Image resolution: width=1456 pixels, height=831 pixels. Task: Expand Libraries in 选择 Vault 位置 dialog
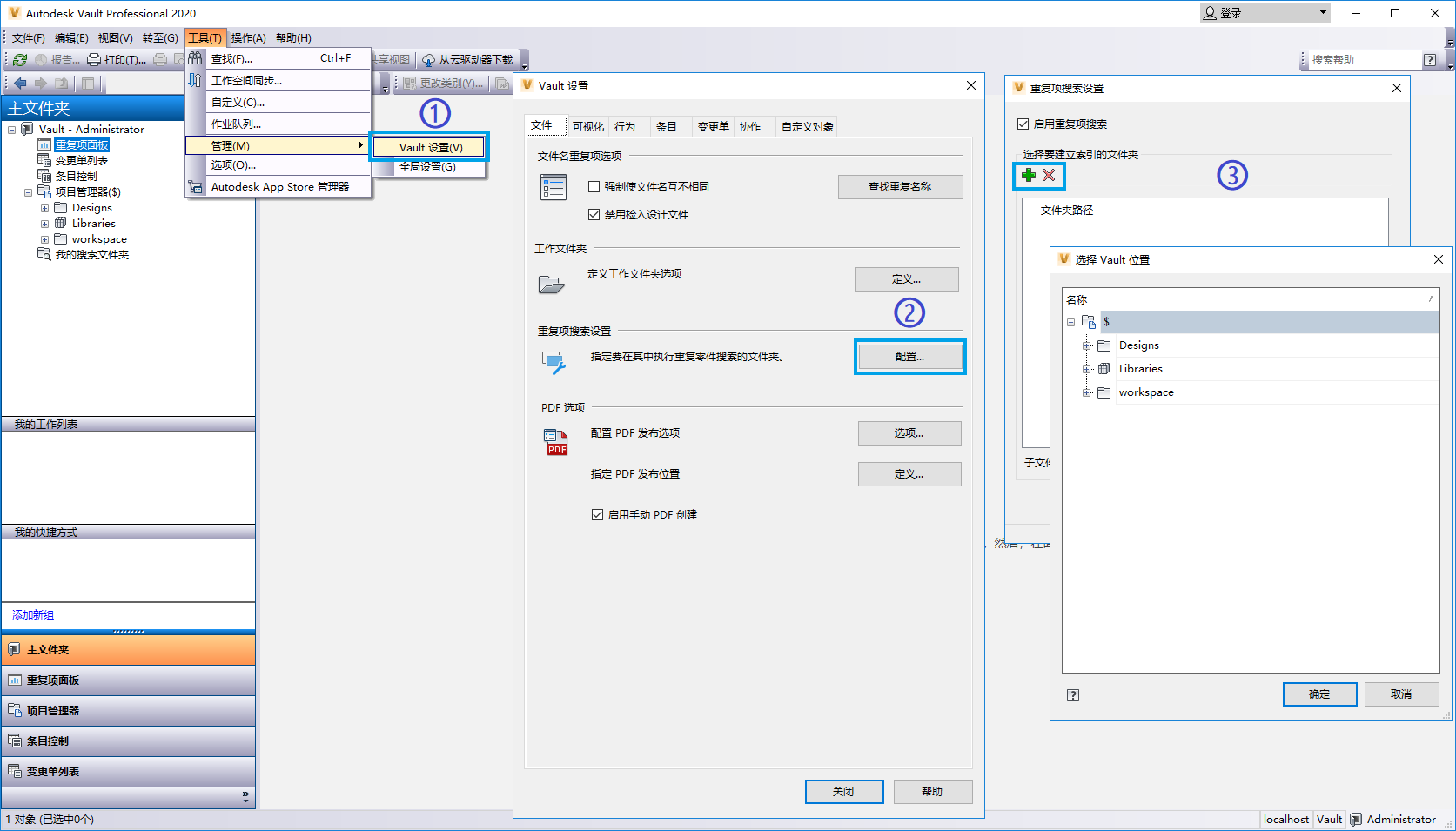tap(1087, 369)
